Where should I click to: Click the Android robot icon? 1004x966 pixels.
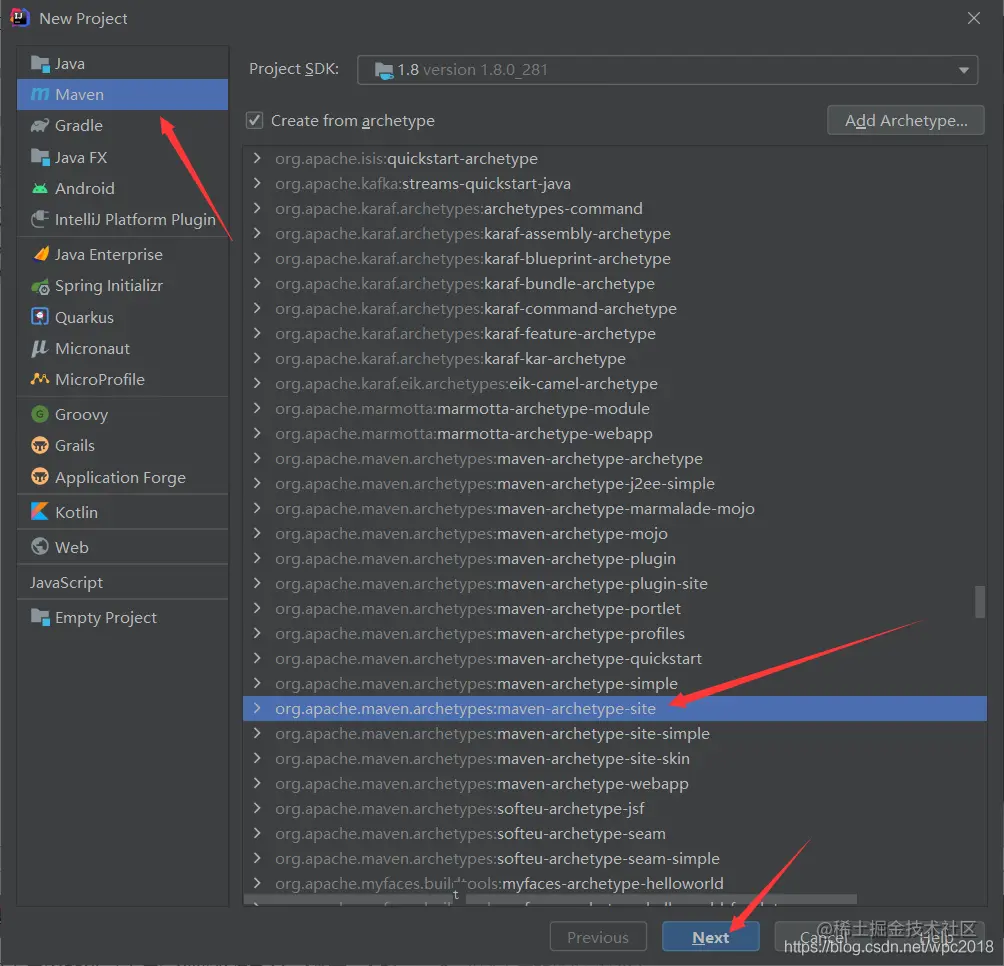[40, 188]
